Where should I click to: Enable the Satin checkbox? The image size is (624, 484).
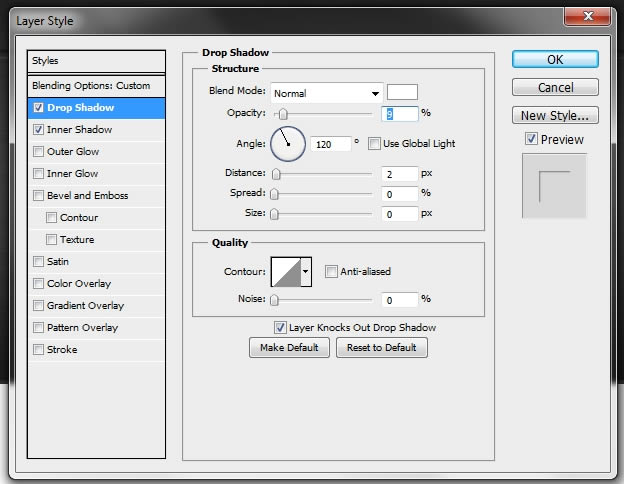(39, 262)
